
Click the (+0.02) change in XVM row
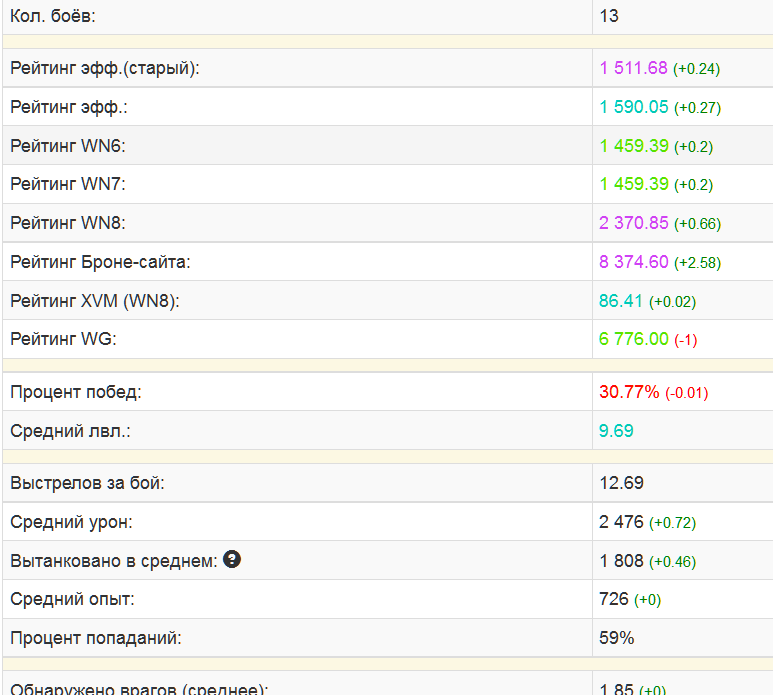point(672,302)
